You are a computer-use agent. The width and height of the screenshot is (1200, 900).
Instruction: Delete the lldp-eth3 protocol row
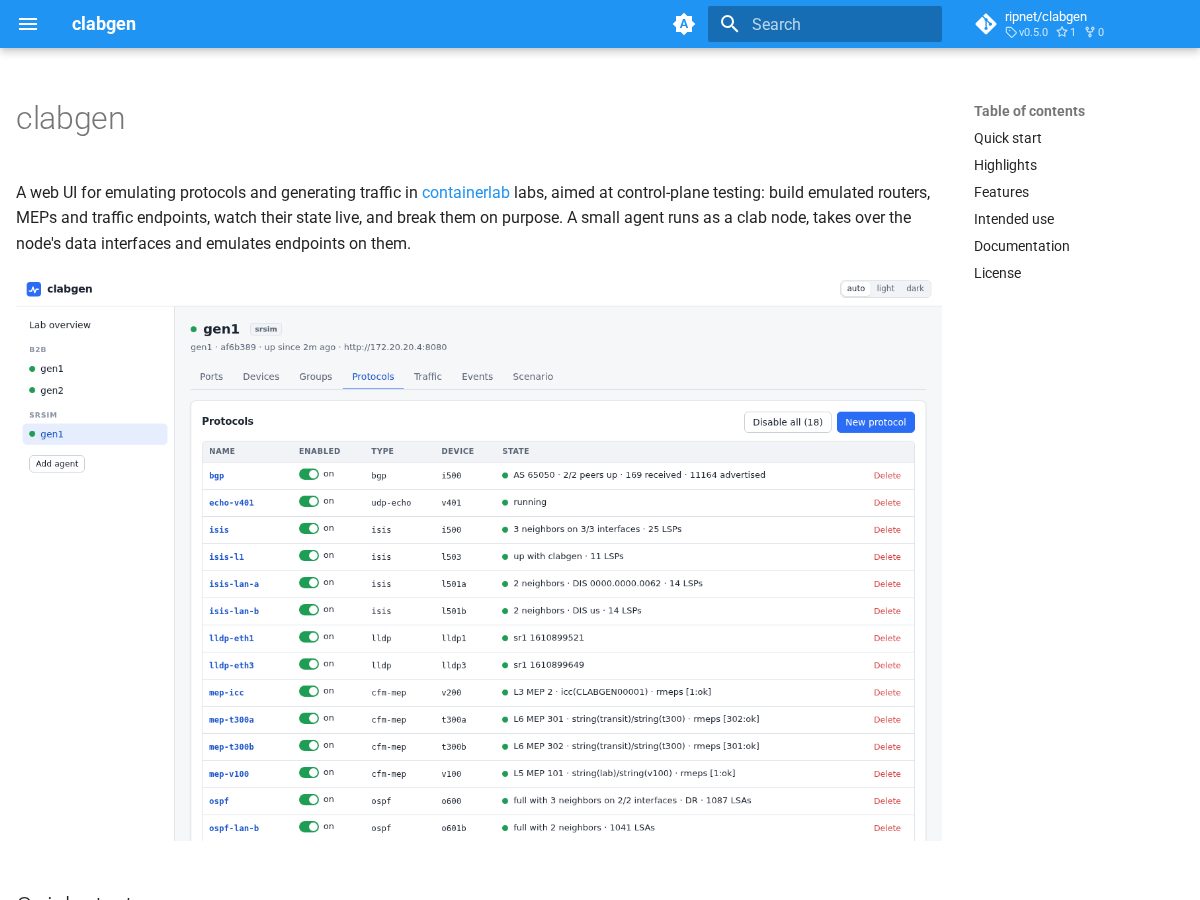pos(887,665)
